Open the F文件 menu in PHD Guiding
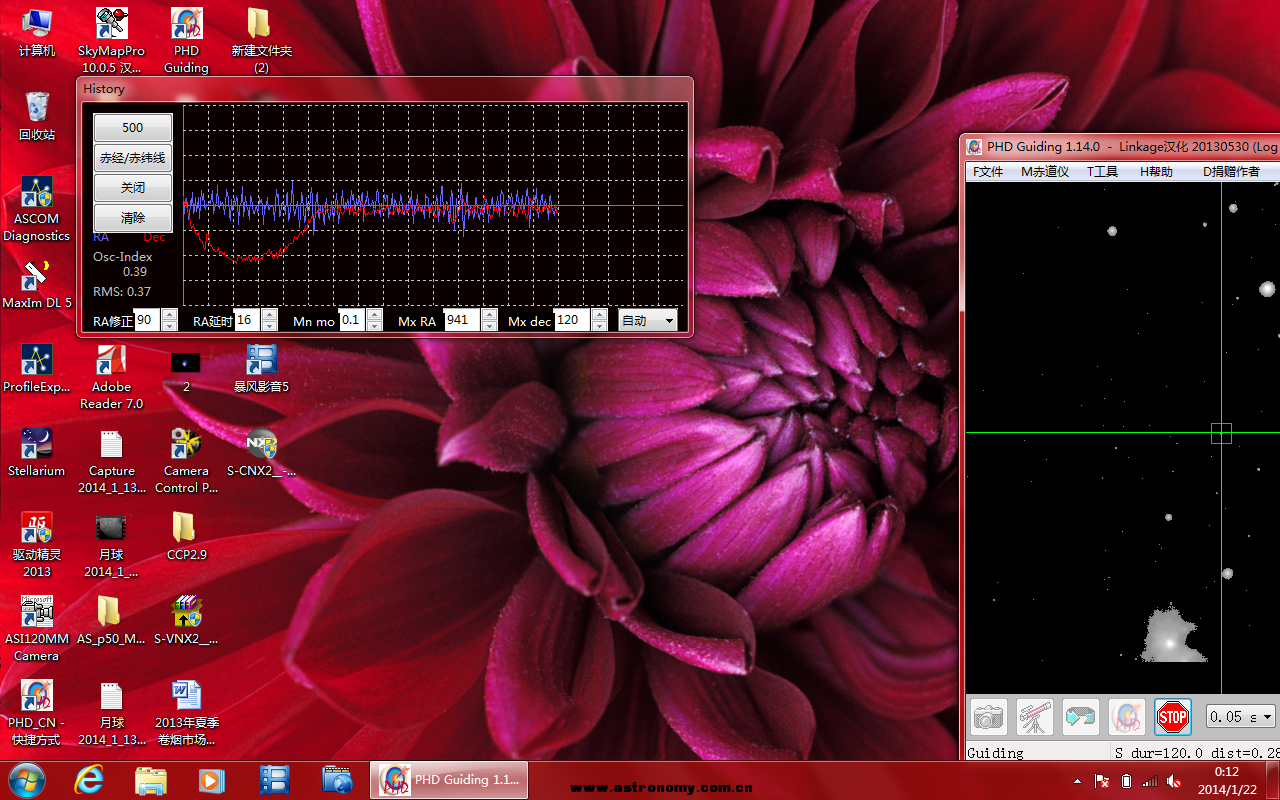The height and width of the screenshot is (800, 1280). (x=988, y=172)
